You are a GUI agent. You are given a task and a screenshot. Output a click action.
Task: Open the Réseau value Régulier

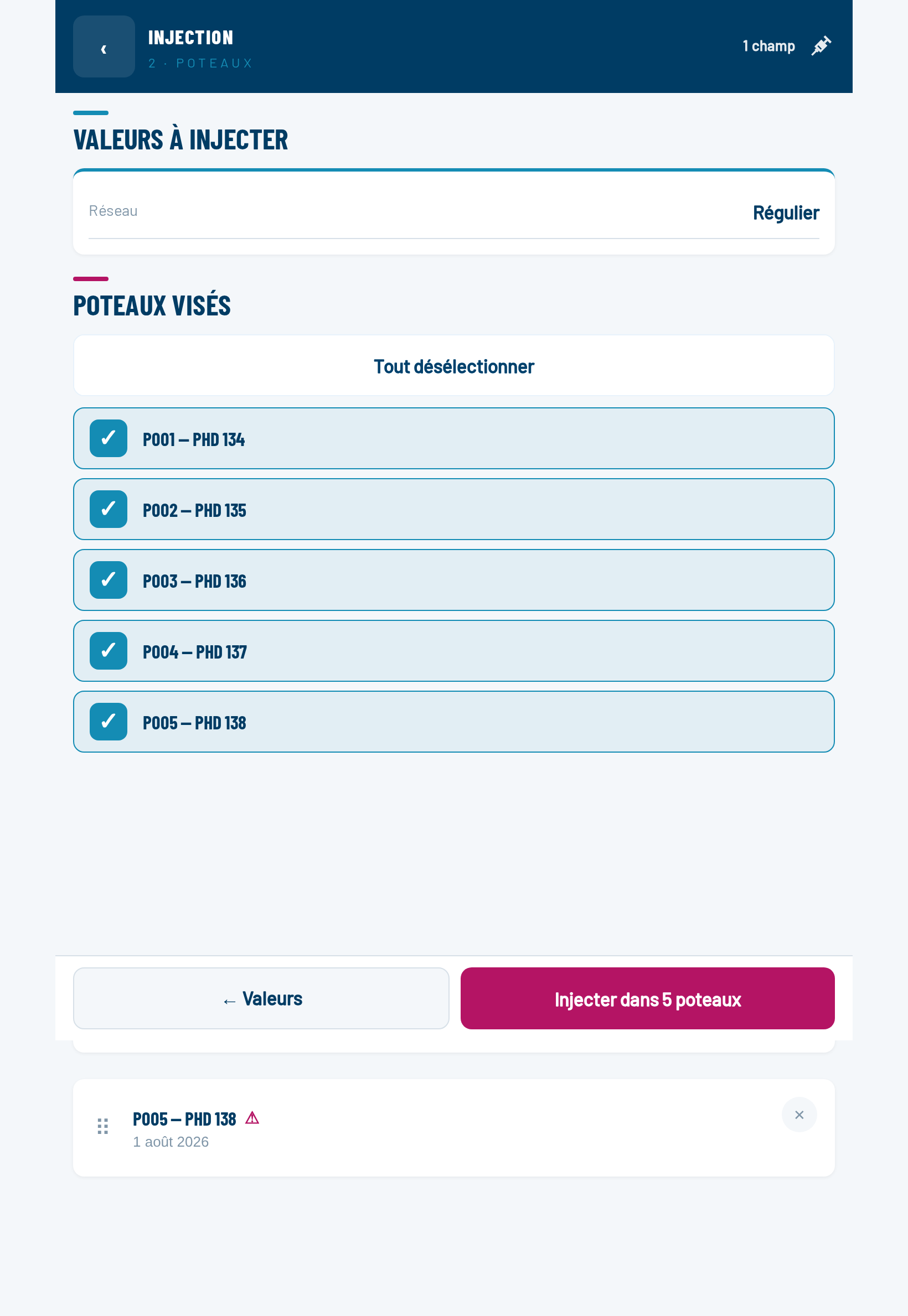786,213
